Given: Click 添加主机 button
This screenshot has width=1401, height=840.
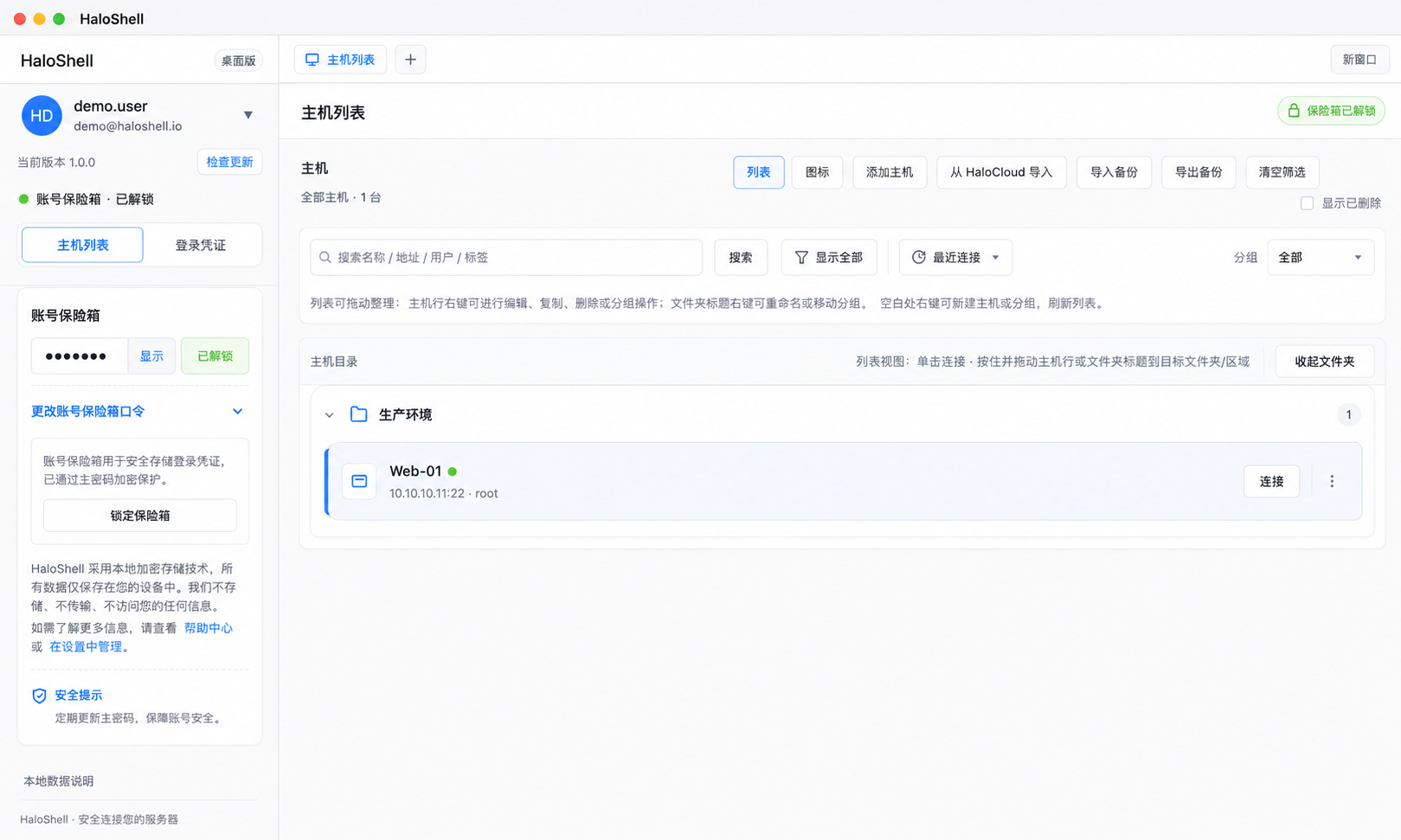Looking at the screenshot, I should [890, 172].
